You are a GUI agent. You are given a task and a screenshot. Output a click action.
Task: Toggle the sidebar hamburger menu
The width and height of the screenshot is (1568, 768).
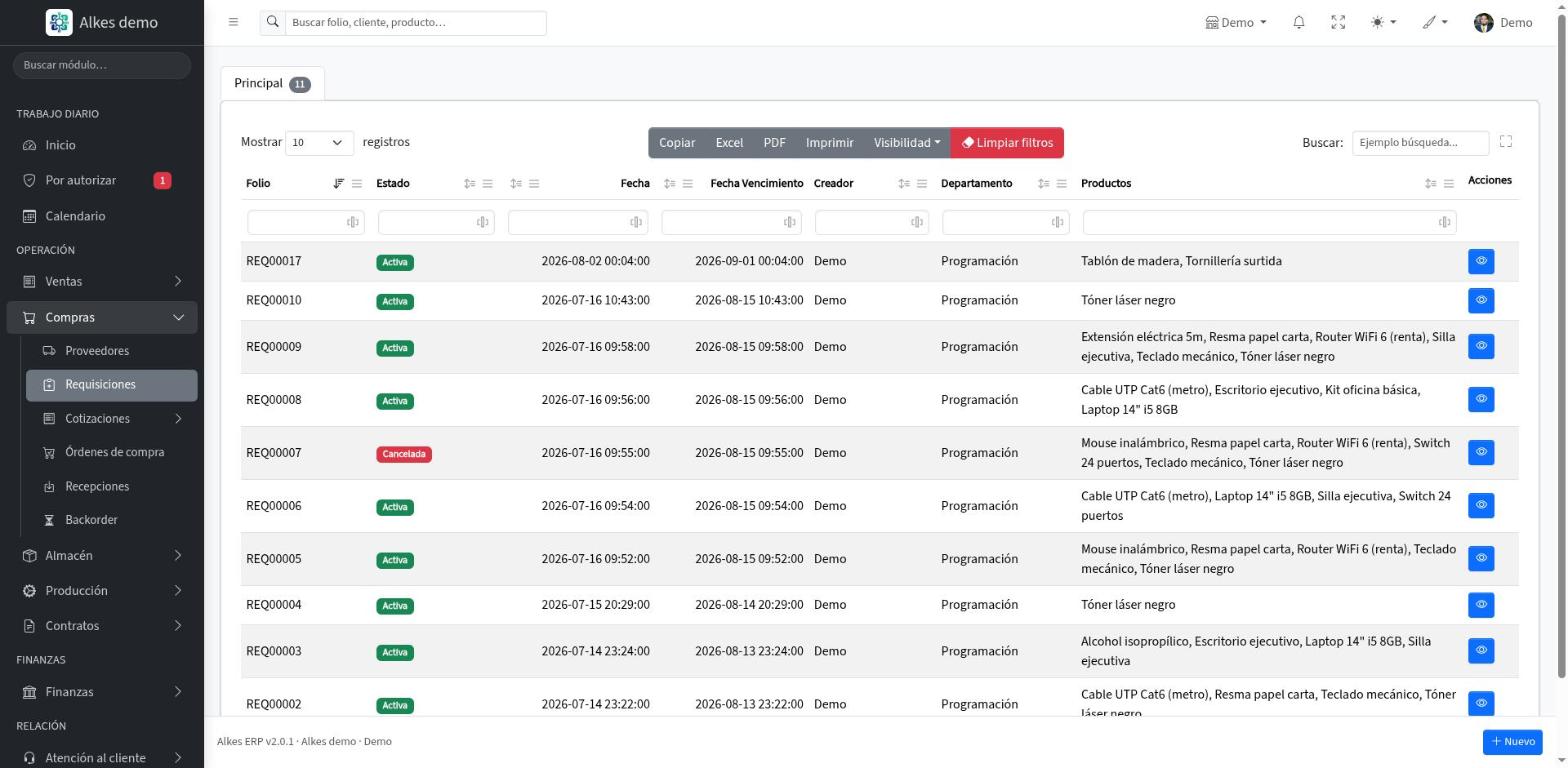[233, 22]
